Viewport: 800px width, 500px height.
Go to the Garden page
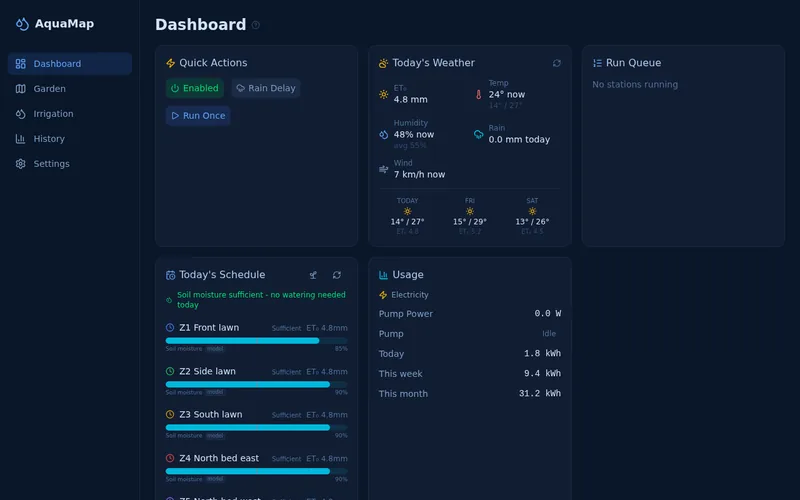click(x=70, y=89)
